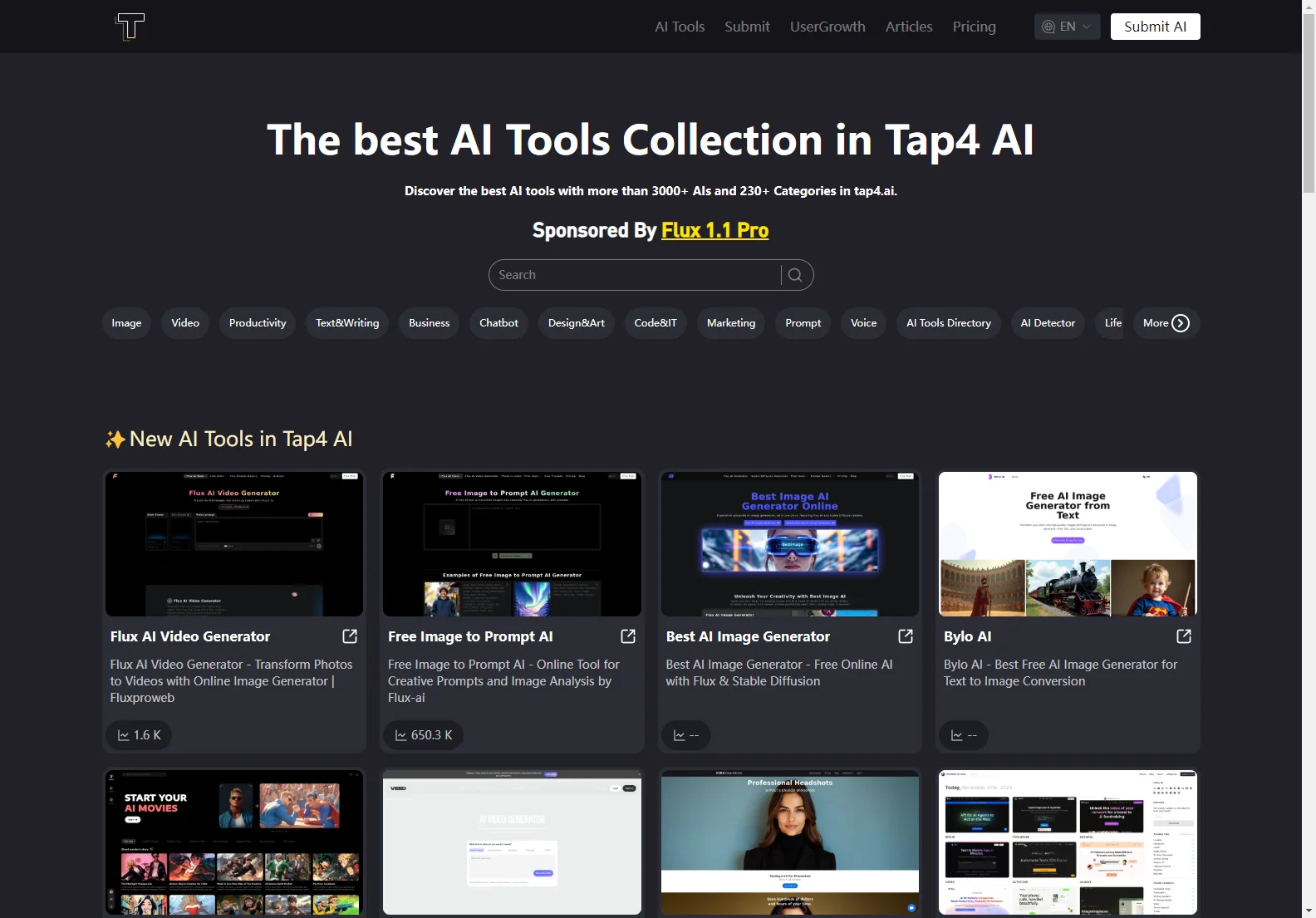The width and height of the screenshot is (1316, 918).
Task: Focus the Search input field
Action: pos(636,275)
